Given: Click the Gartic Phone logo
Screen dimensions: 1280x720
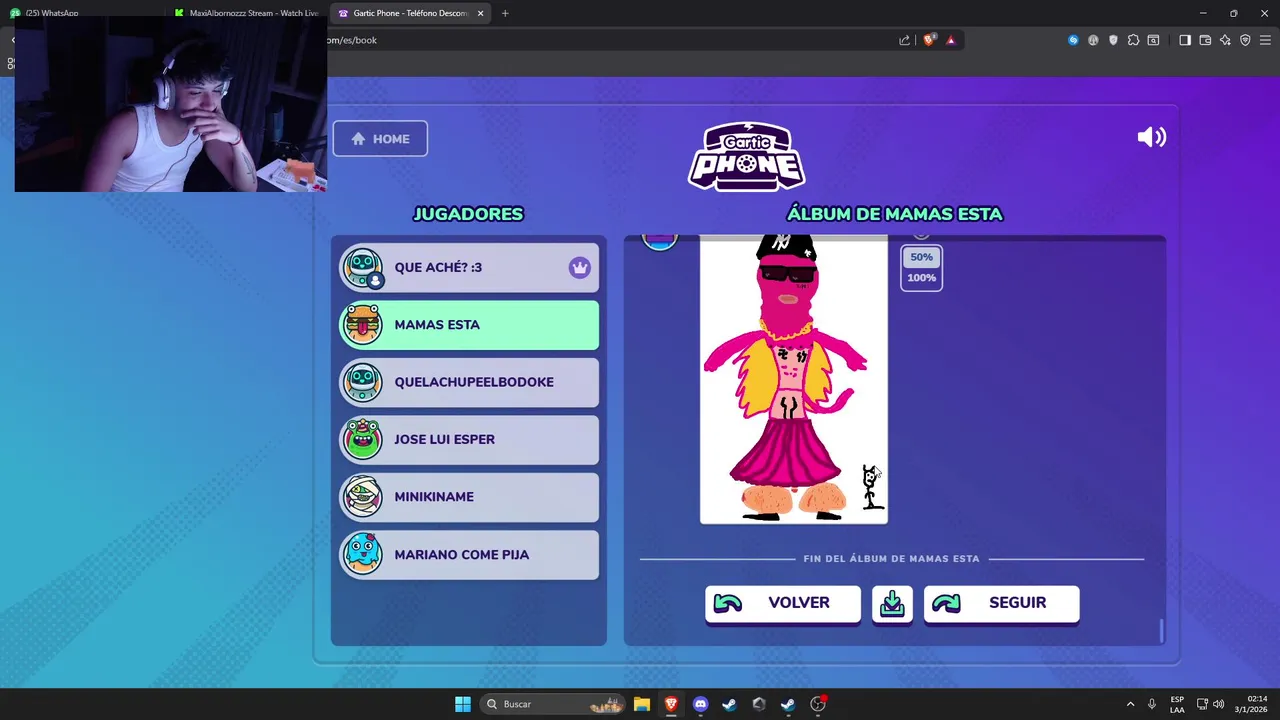Looking at the screenshot, I should point(746,157).
